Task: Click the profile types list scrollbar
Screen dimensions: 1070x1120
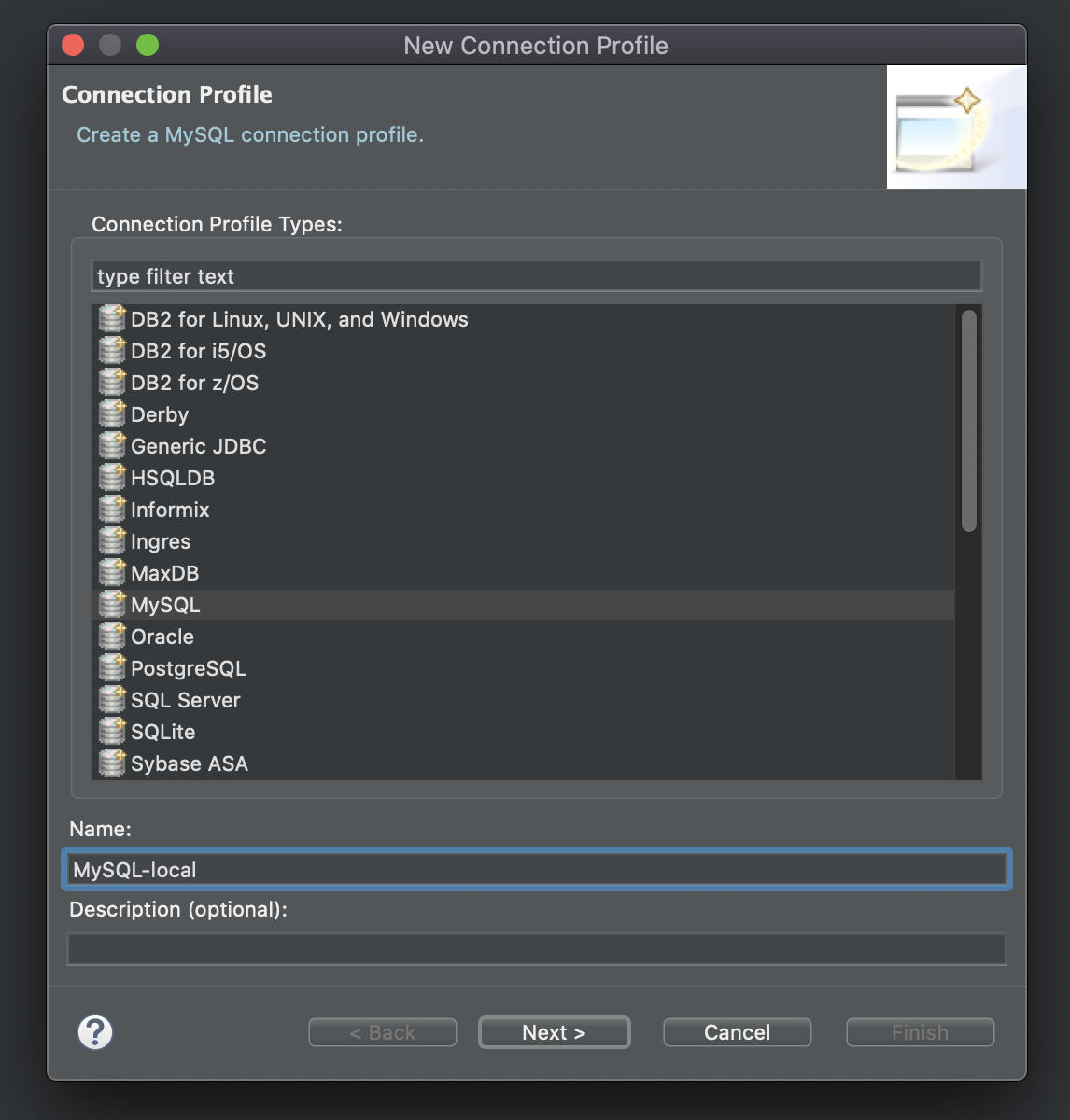Action: (x=968, y=422)
